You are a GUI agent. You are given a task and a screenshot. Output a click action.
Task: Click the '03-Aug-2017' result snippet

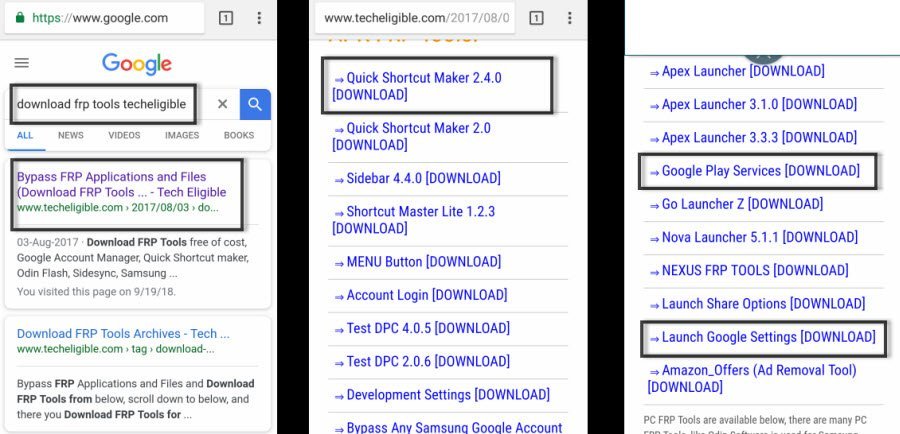point(134,258)
